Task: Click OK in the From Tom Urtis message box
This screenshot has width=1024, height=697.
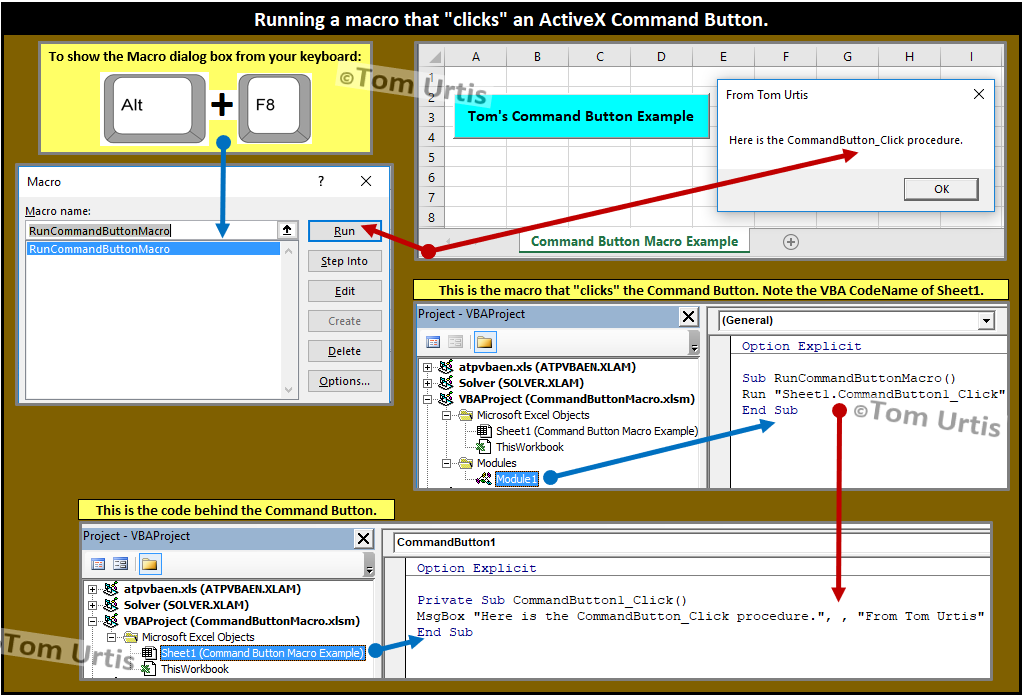Action: click(x=940, y=189)
